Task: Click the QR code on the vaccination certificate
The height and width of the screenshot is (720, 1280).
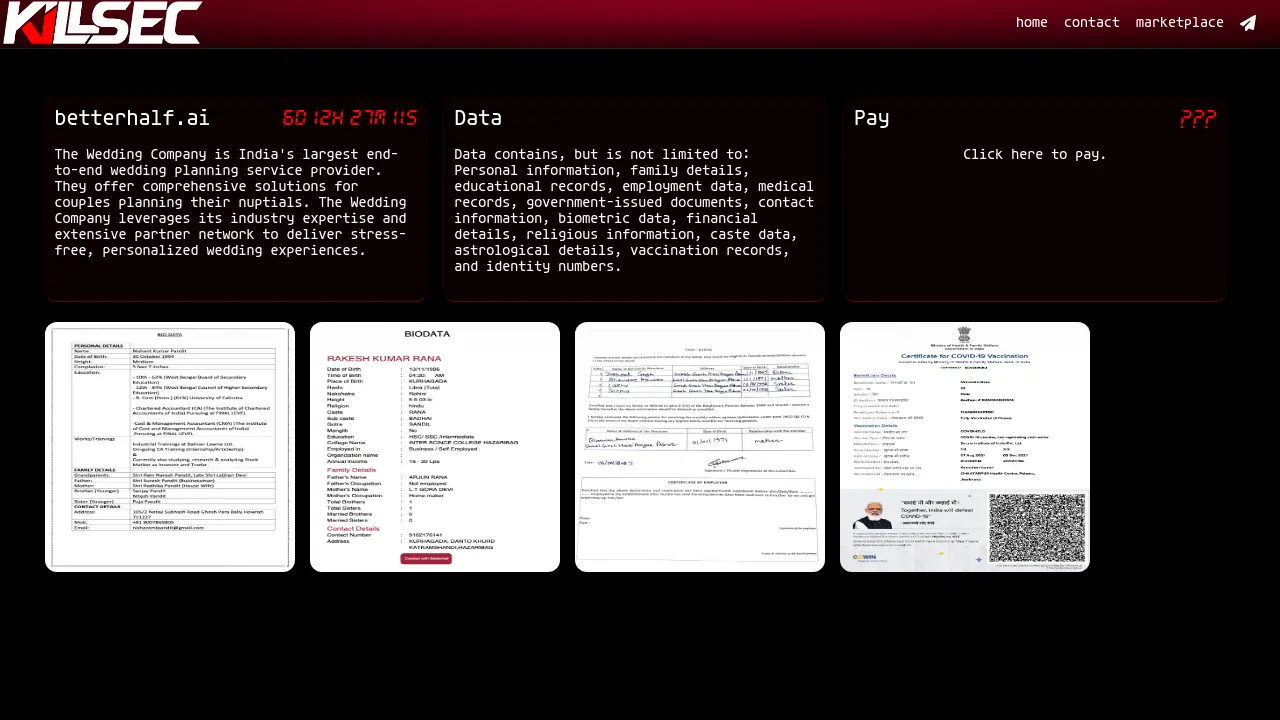Action: coord(1037,528)
